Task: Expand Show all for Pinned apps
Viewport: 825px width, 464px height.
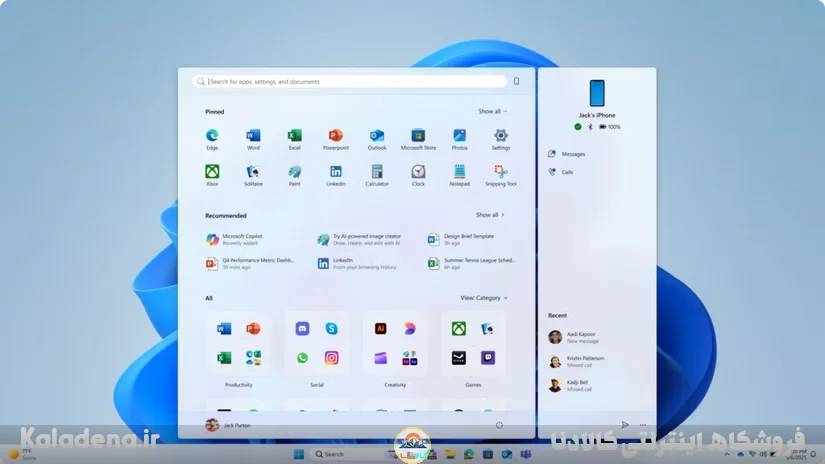Action: (492, 112)
